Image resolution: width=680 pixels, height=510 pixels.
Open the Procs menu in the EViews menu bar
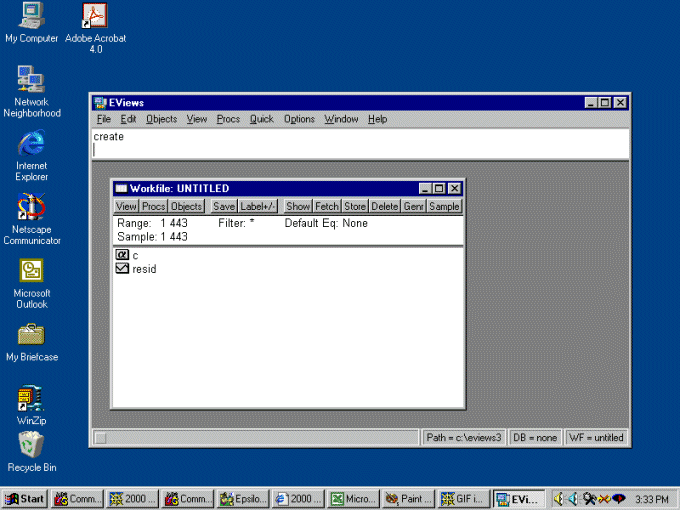tap(228, 119)
